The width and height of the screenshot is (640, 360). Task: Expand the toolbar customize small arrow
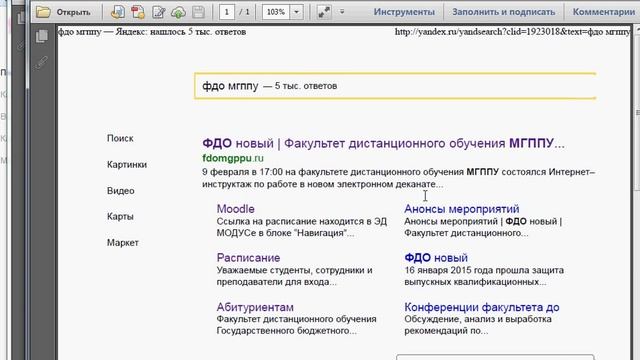(x=342, y=12)
